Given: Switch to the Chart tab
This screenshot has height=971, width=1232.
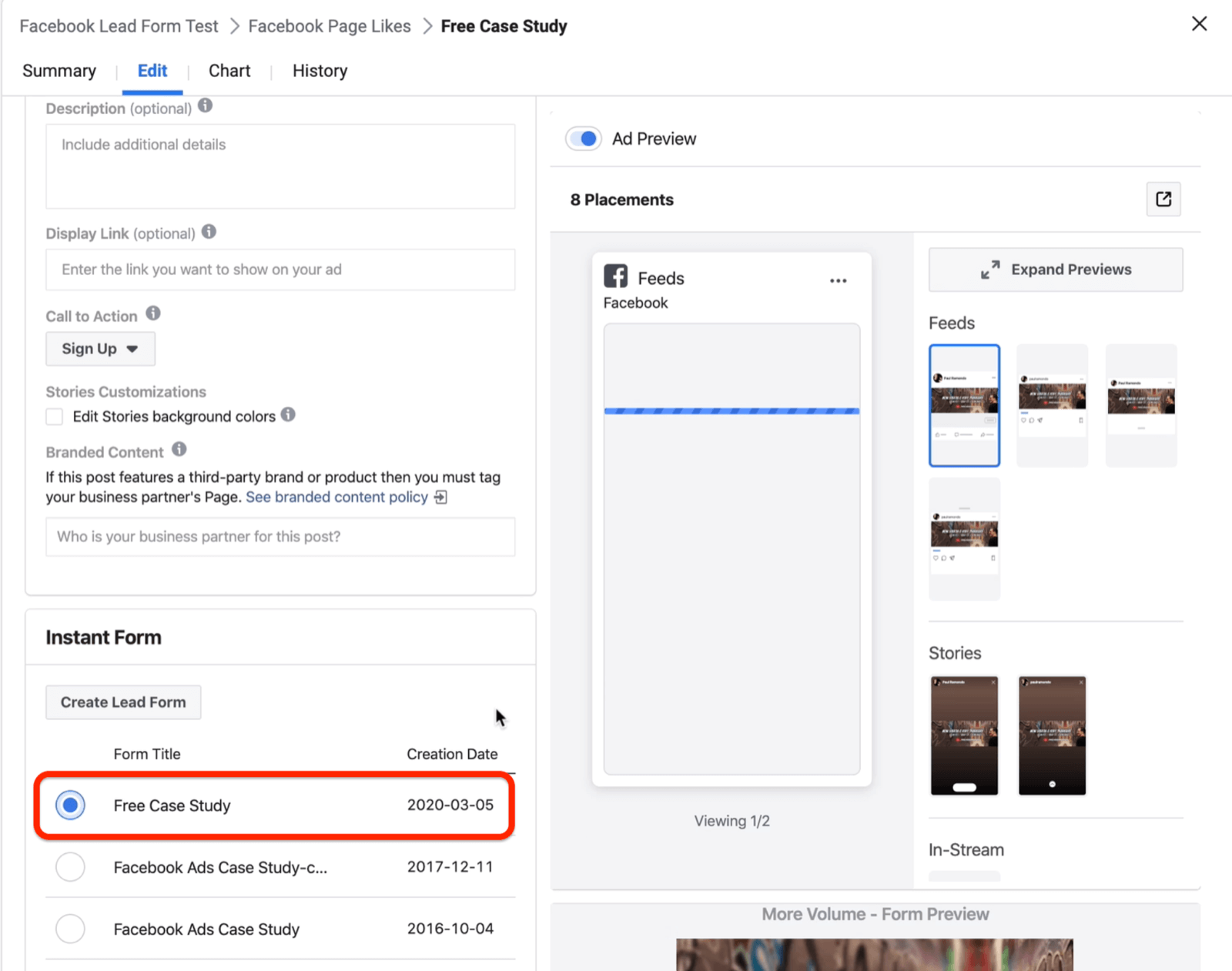Looking at the screenshot, I should click(229, 71).
